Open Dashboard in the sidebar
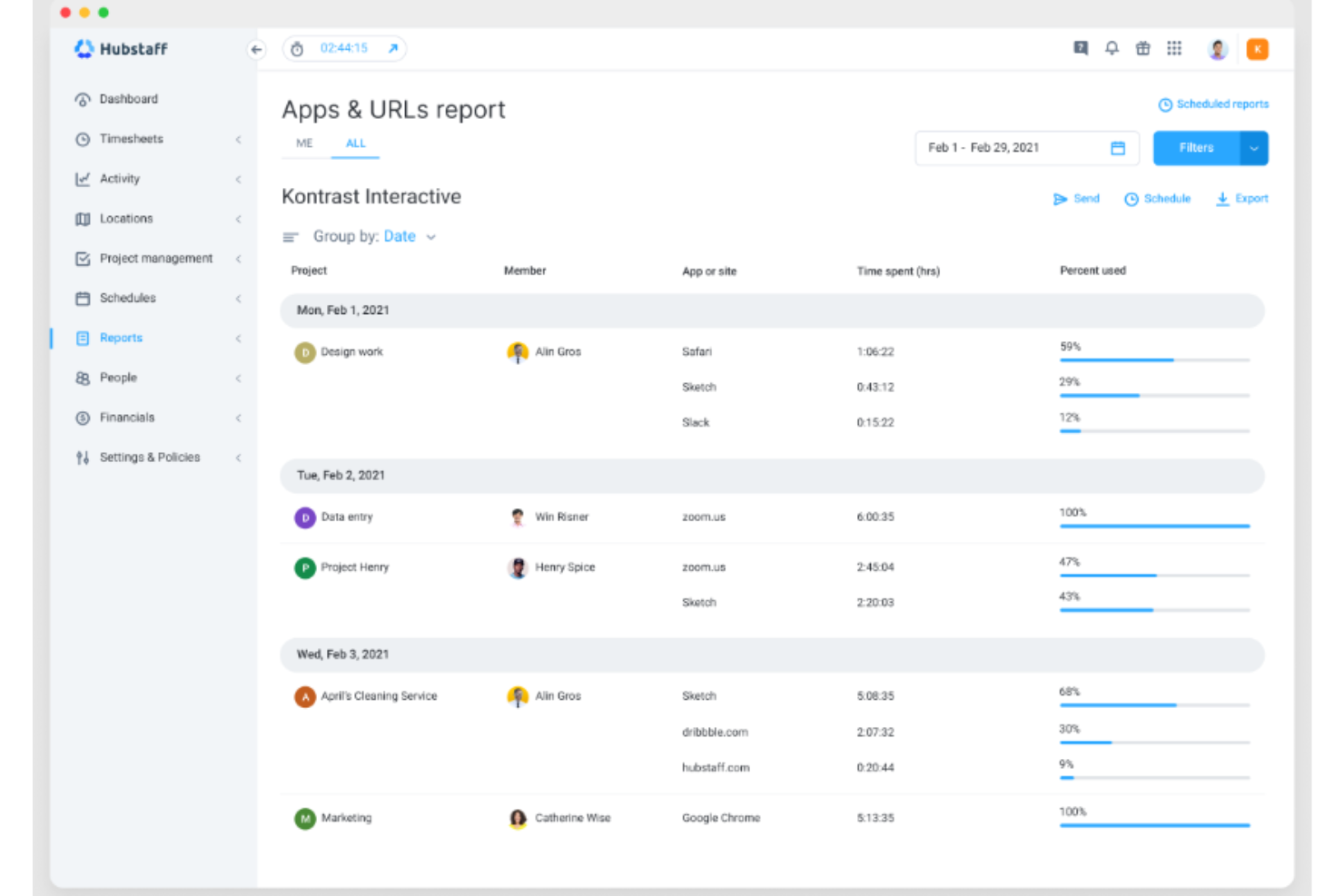The height and width of the screenshot is (896, 1344). (129, 99)
